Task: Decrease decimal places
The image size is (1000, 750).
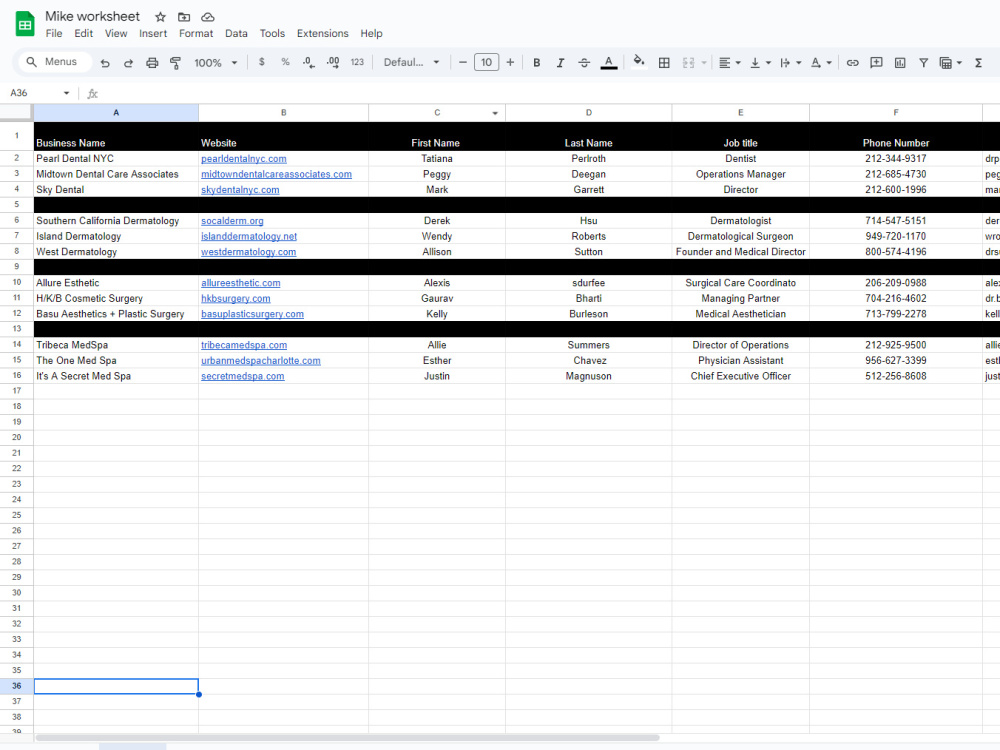Action: [x=309, y=62]
